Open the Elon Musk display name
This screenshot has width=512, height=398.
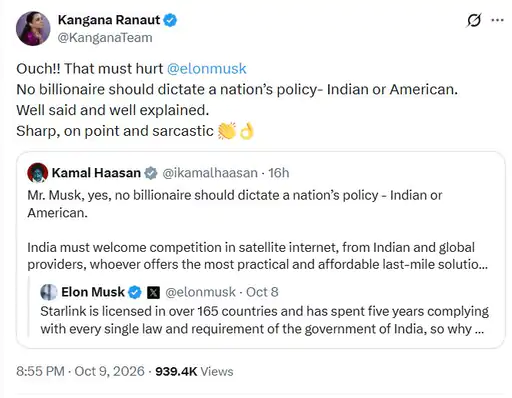coord(93,292)
